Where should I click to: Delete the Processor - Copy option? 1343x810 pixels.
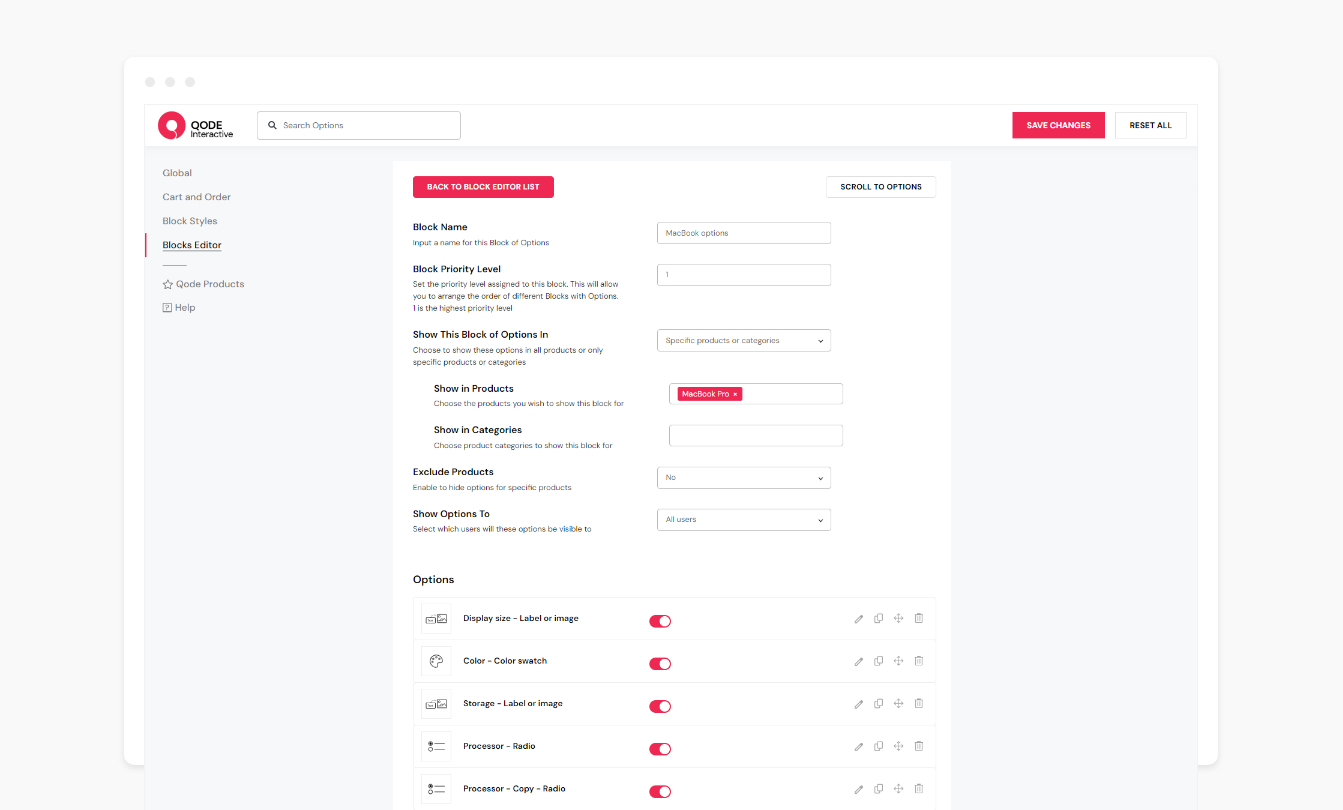(918, 789)
